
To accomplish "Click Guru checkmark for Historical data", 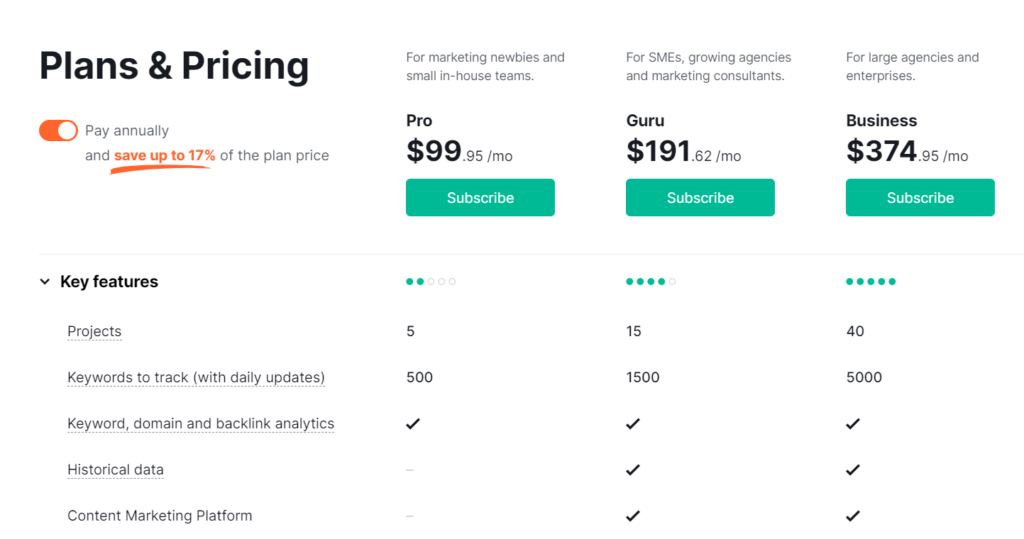I will (x=633, y=470).
